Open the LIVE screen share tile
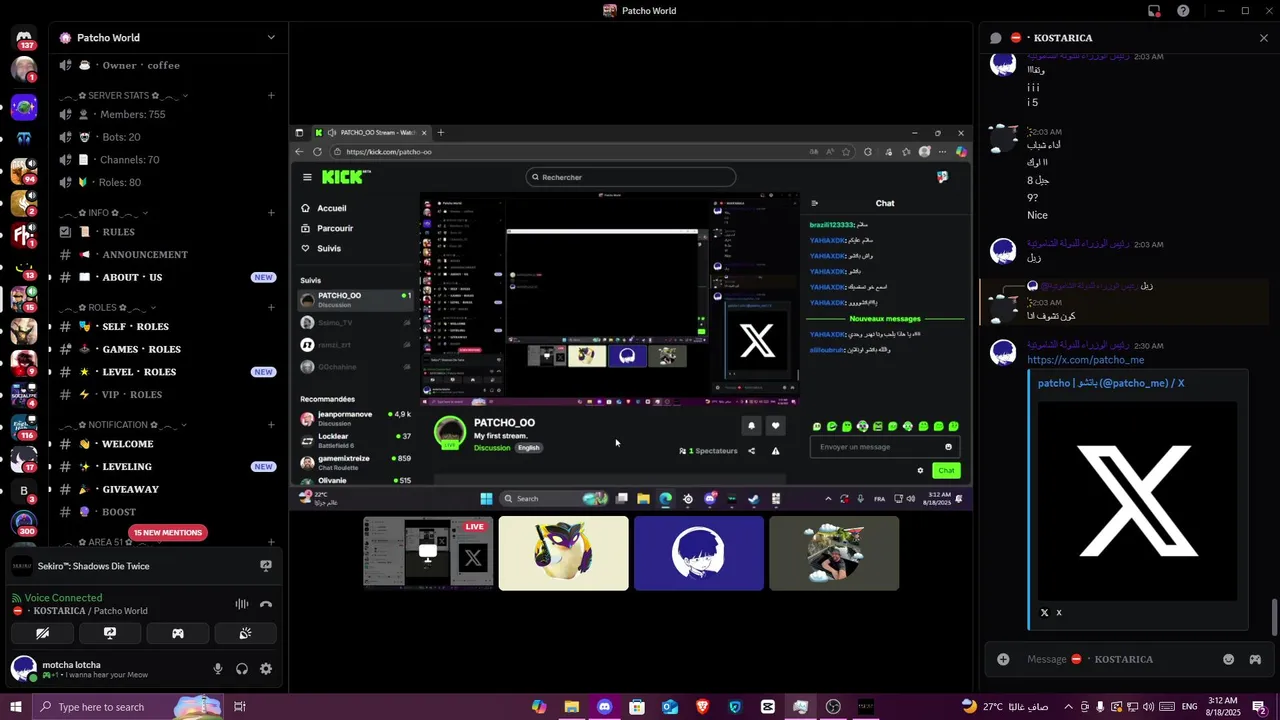1280x720 pixels. pos(428,553)
